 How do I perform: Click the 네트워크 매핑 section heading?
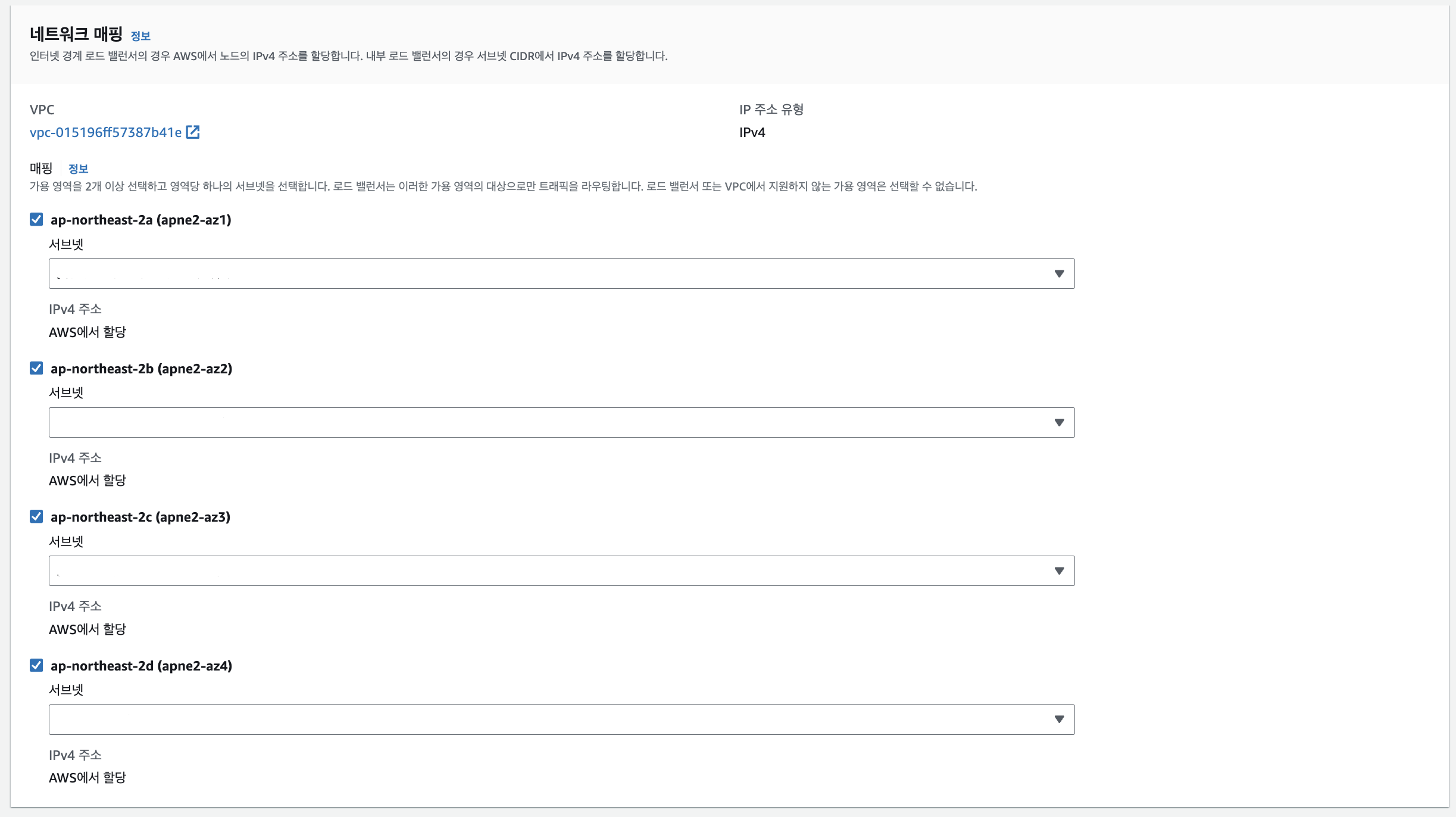tap(76, 34)
